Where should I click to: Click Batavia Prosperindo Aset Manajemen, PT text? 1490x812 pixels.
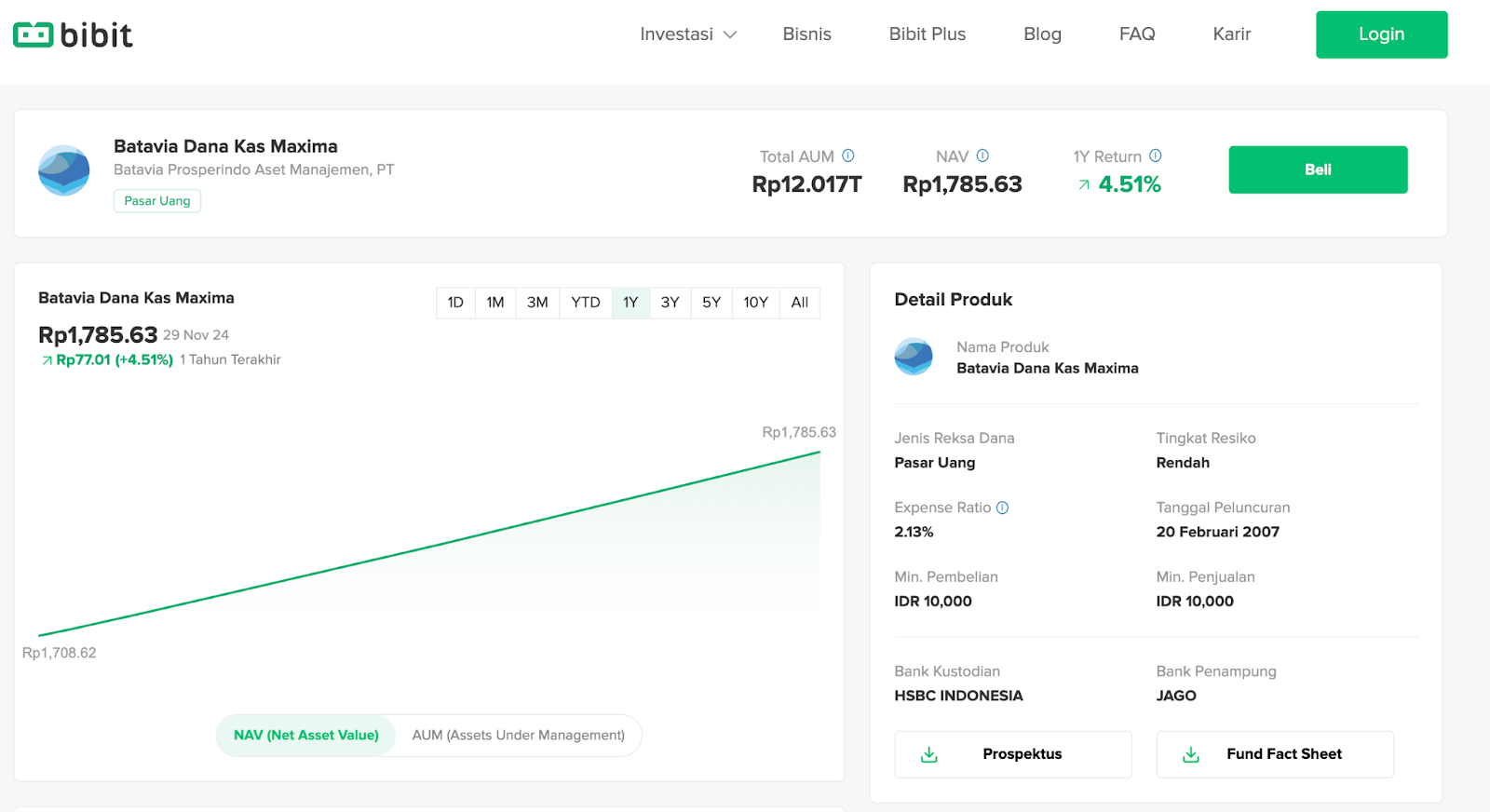[x=254, y=169]
